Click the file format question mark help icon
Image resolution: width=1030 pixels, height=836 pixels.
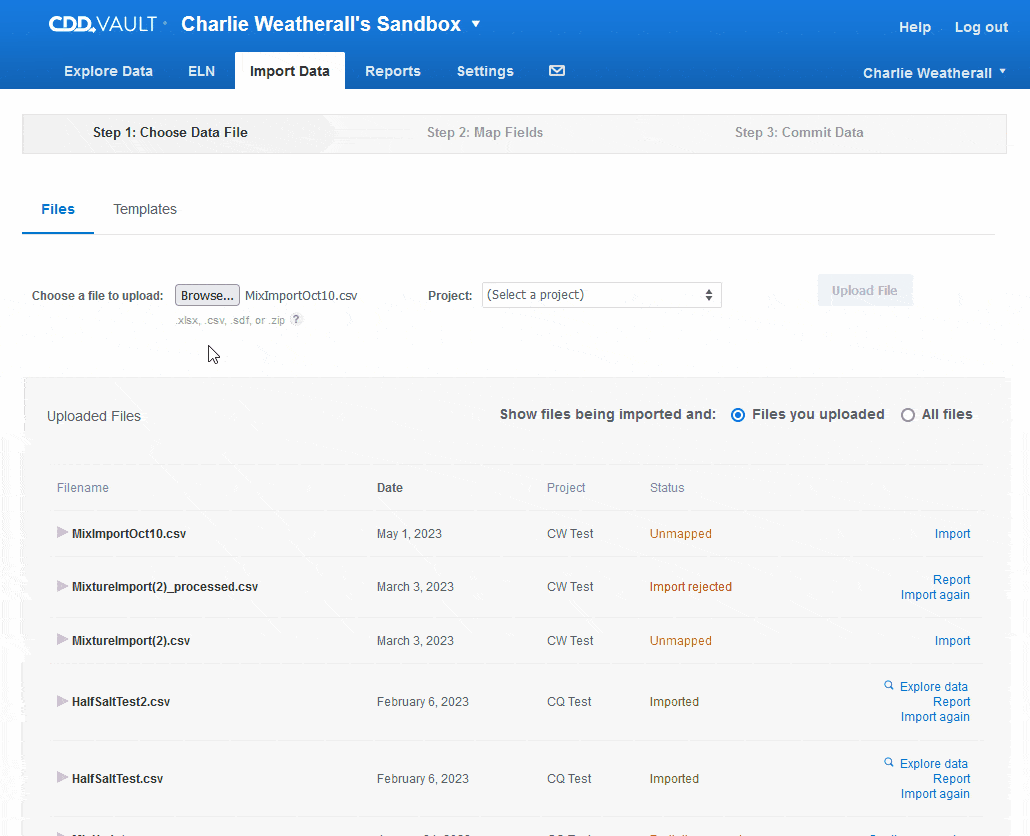294,320
